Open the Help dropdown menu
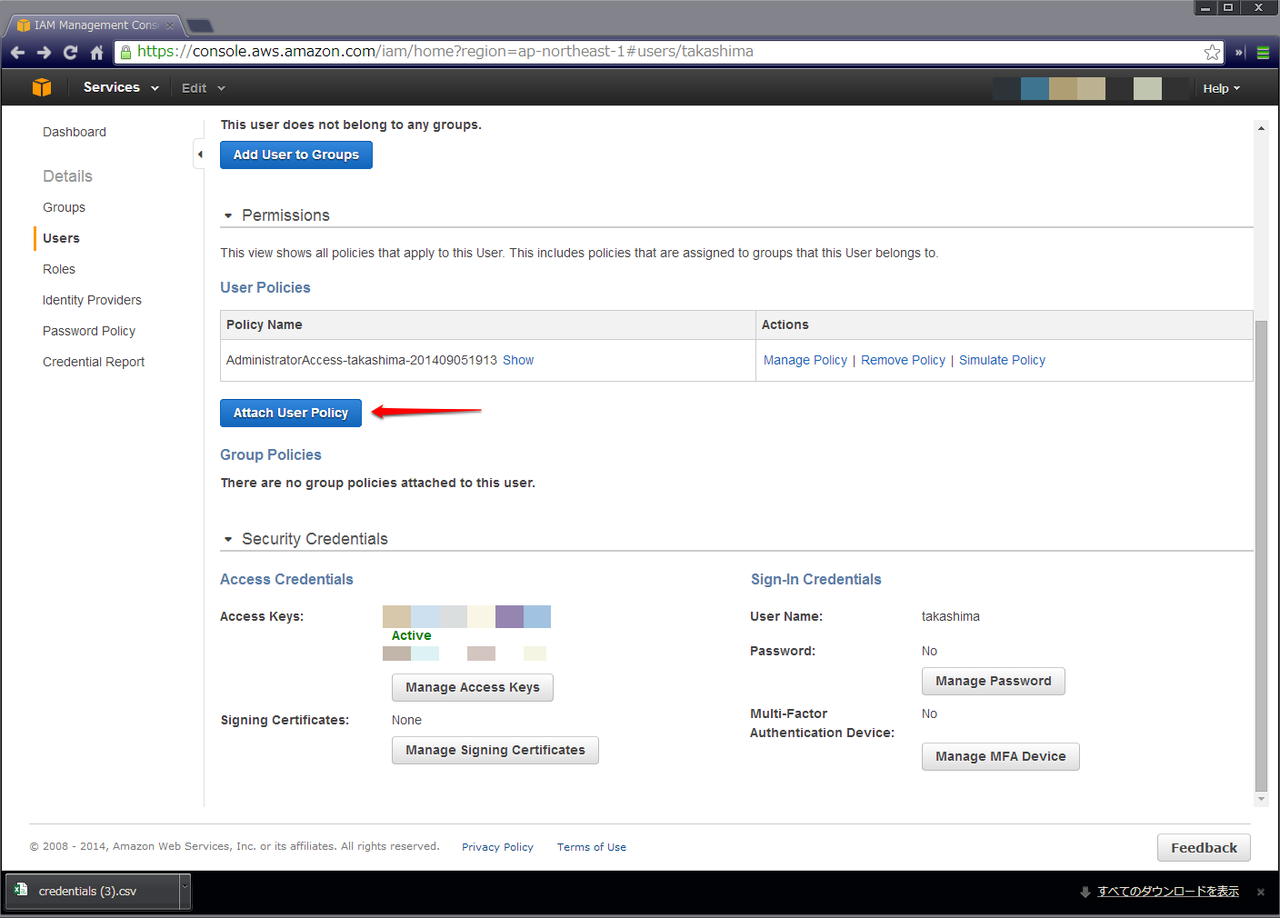The width and height of the screenshot is (1280, 918). click(x=1221, y=88)
